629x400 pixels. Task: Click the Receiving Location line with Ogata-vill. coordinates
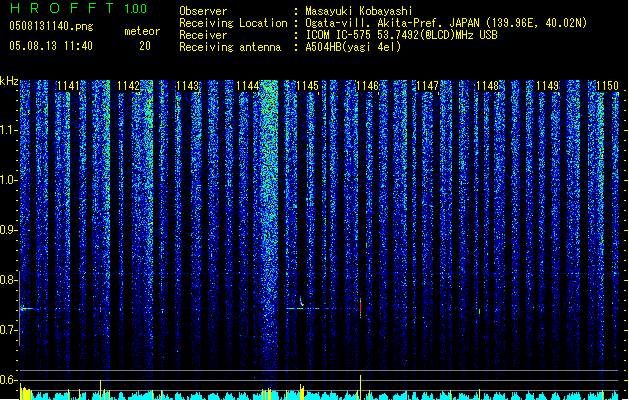383,23
